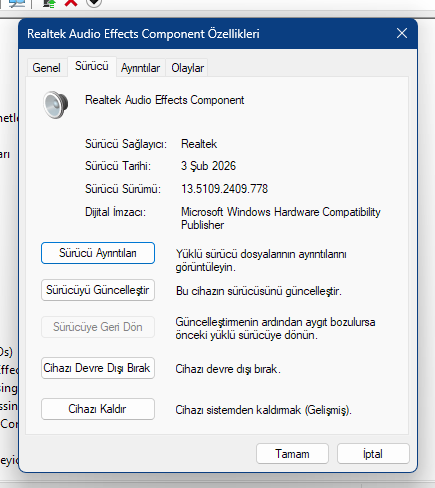
Task: Cancel the dialog with İptal
Action: (x=373, y=454)
